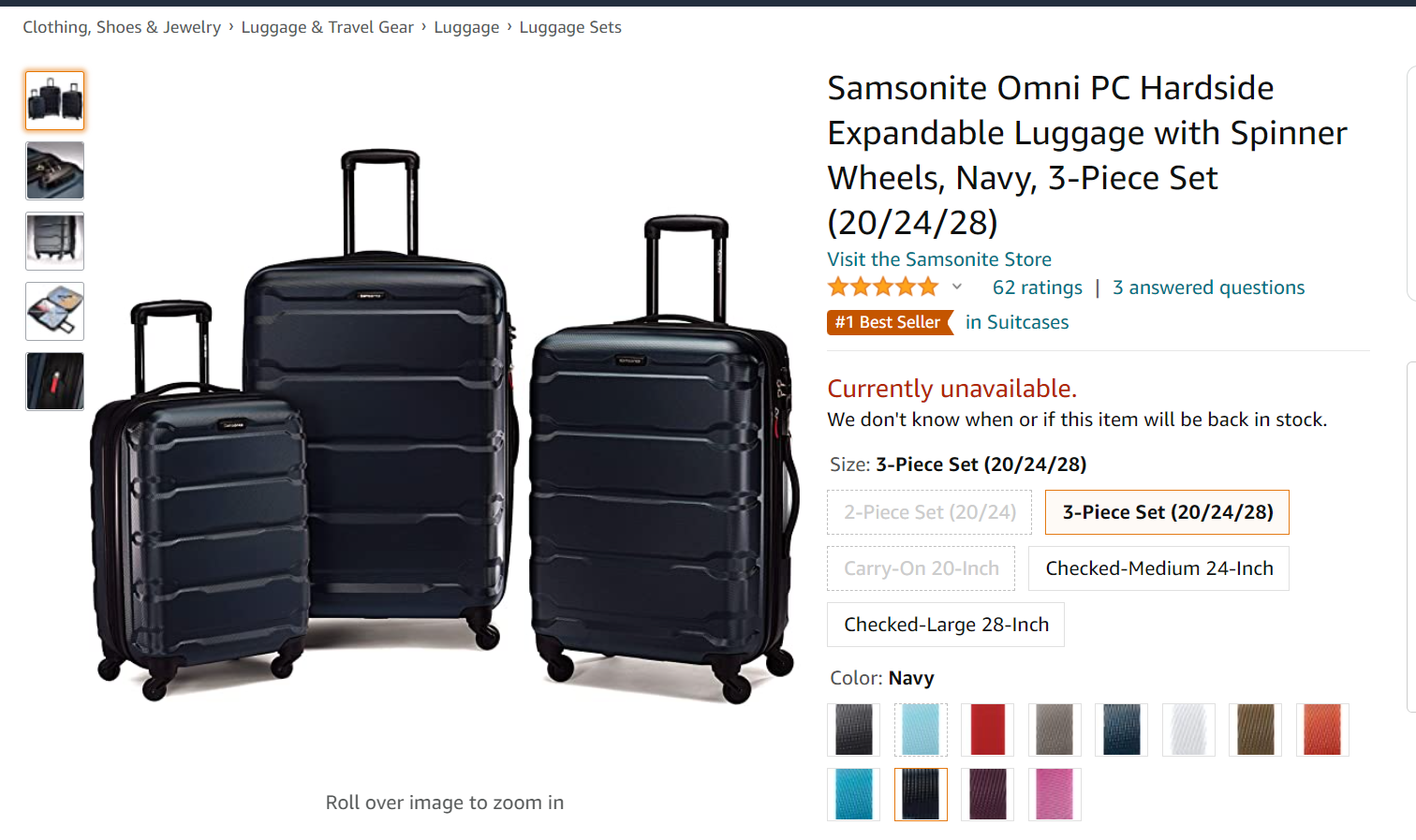
Task: View the red zipper detail thumbnail
Action: click(x=55, y=381)
